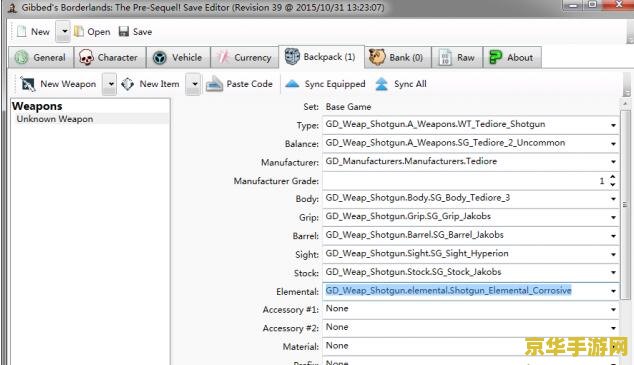Click Paste Code button label
Image resolution: width=634 pixels, height=365 pixels.
[x=249, y=84]
